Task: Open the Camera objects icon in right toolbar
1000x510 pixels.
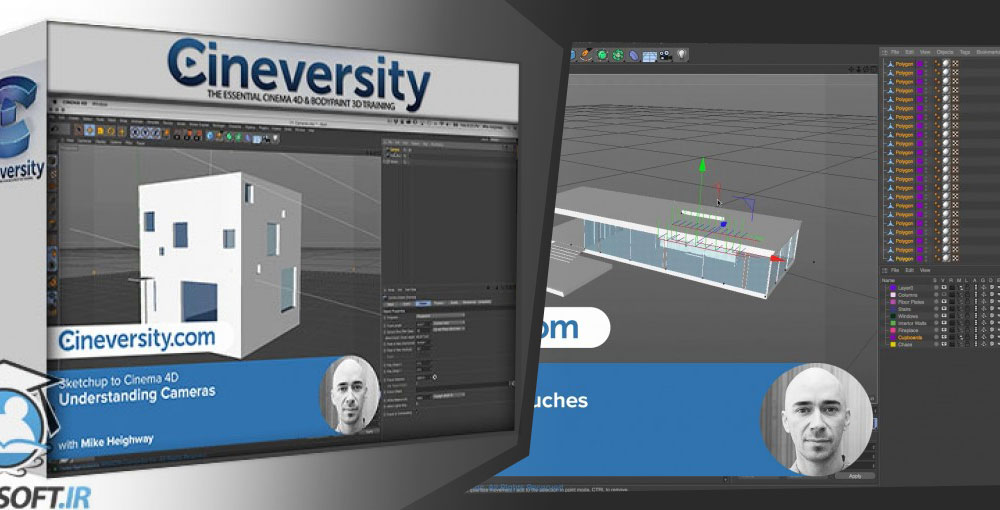Action: 665,55
